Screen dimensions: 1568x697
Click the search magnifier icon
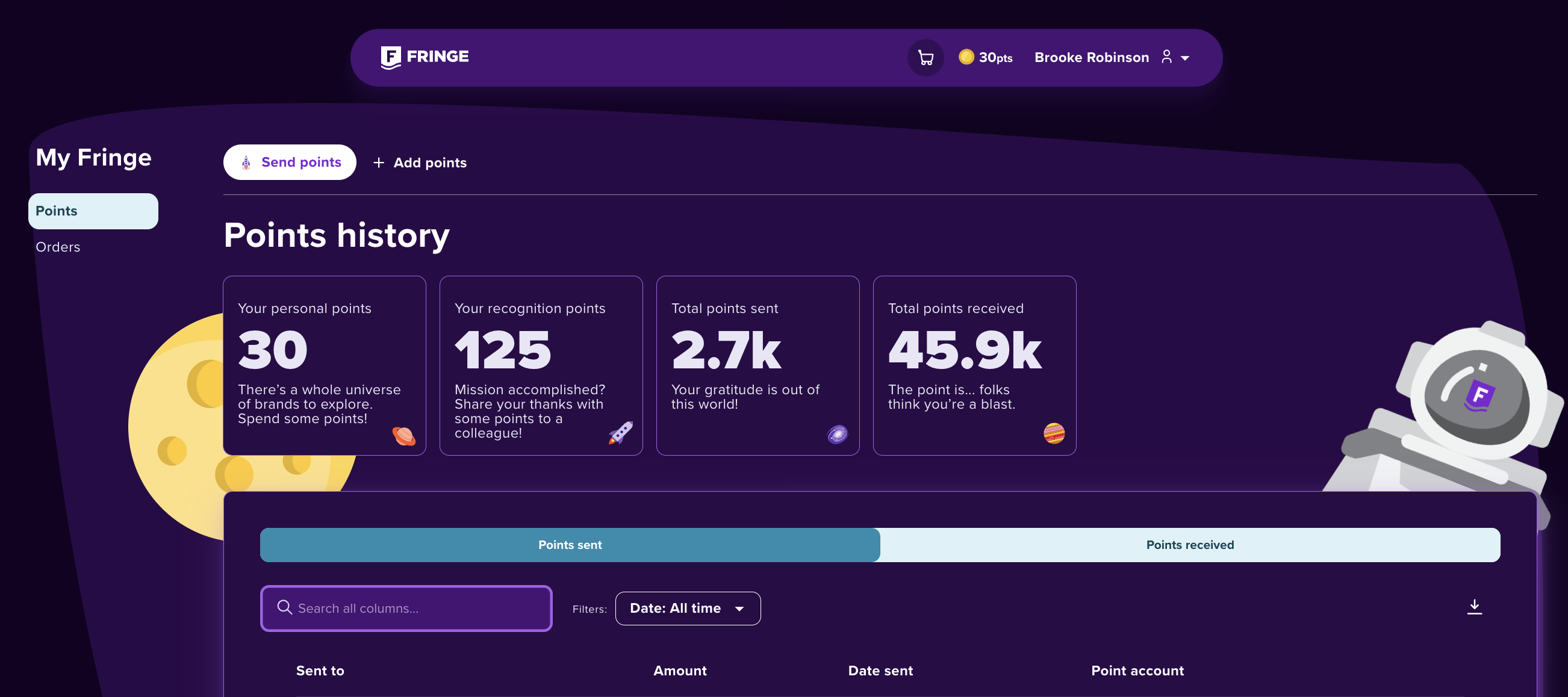point(284,607)
